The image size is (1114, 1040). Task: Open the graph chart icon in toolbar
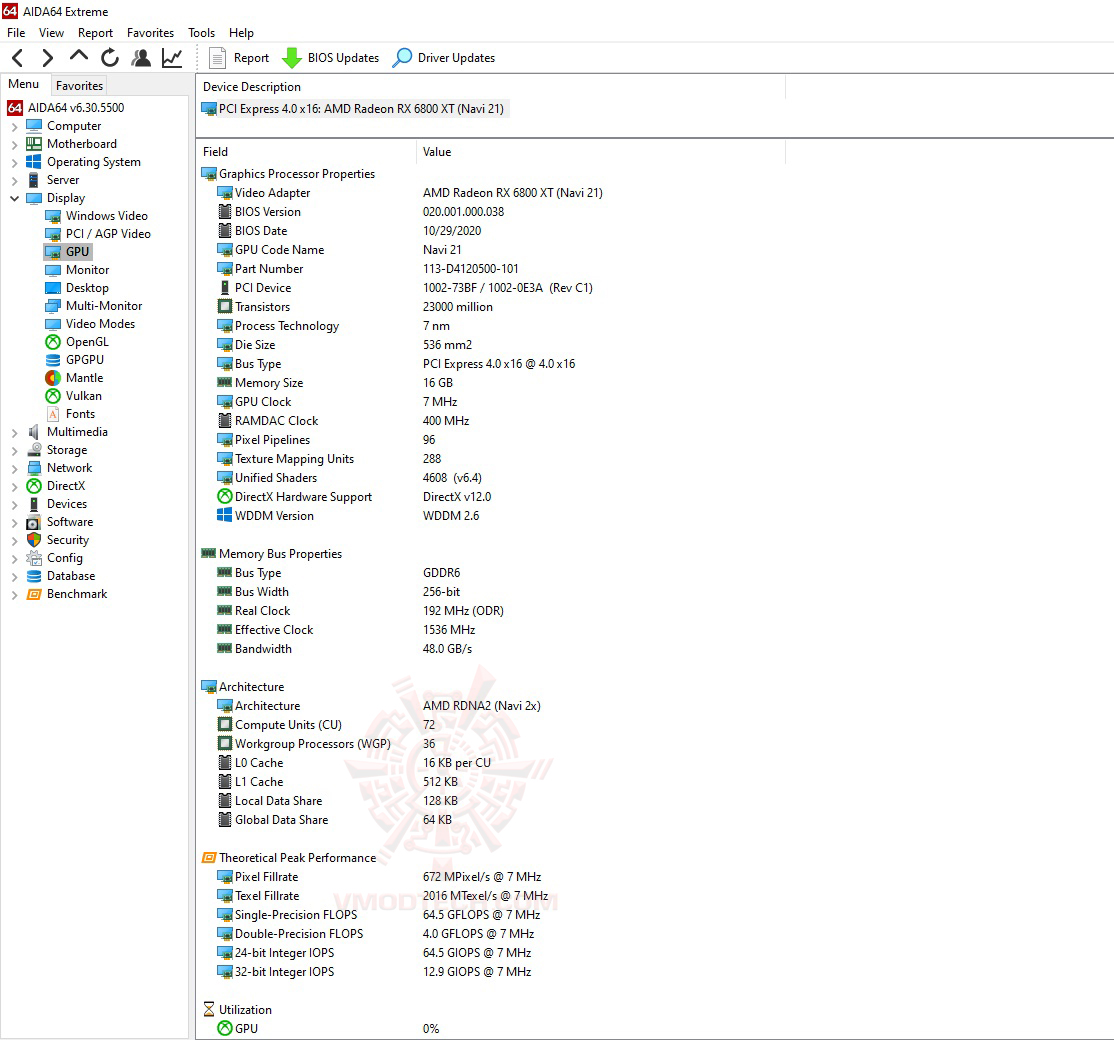[172, 58]
